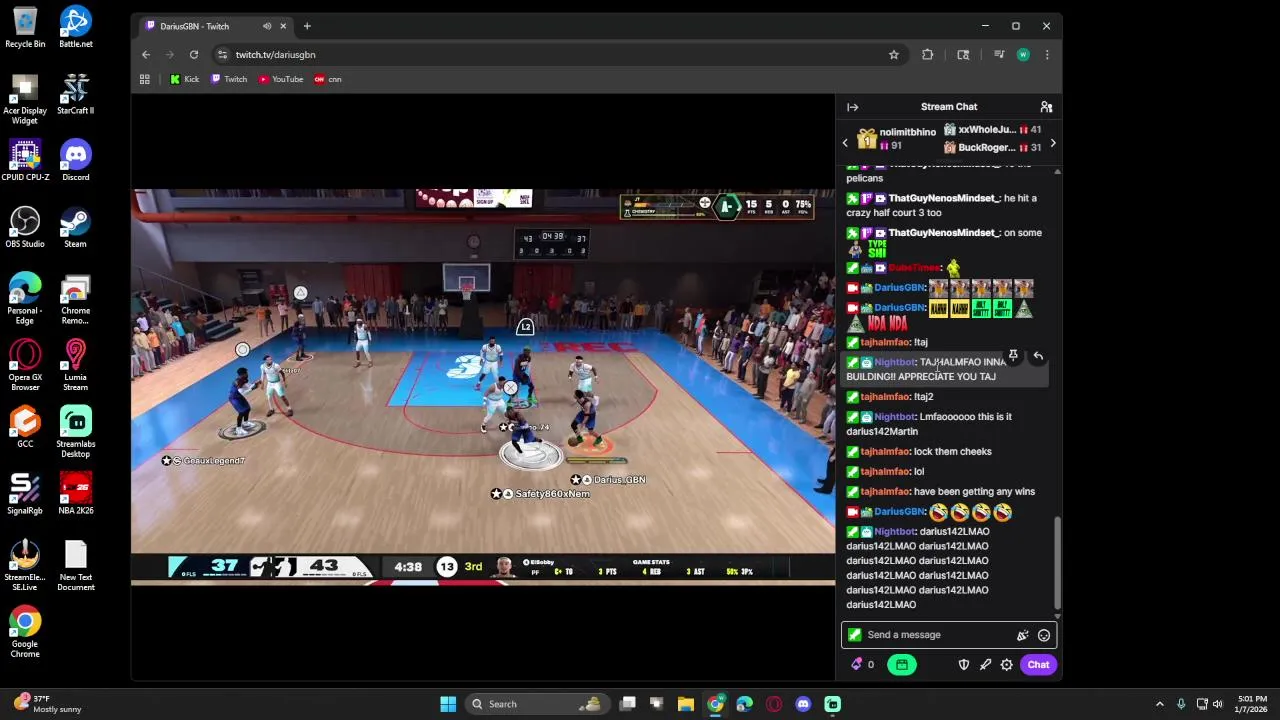Open the weather widget showing 37°F
The width and height of the screenshot is (1280, 720).
47,704
